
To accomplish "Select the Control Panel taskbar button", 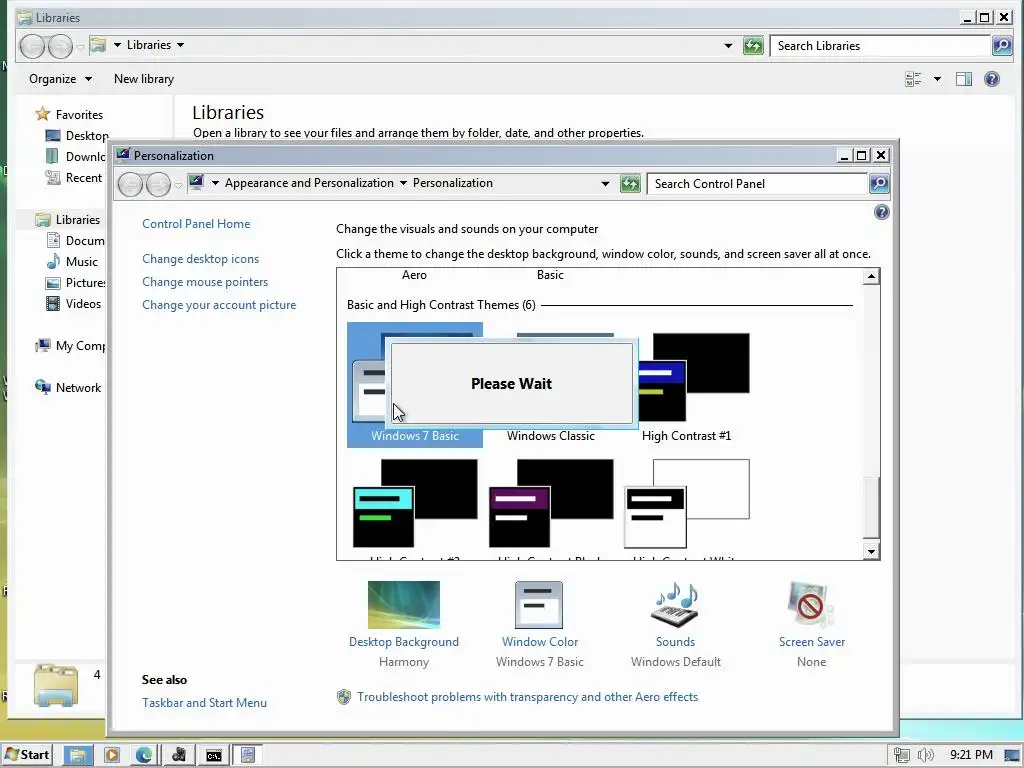I will pyautogui.click(x=248, y=755).
